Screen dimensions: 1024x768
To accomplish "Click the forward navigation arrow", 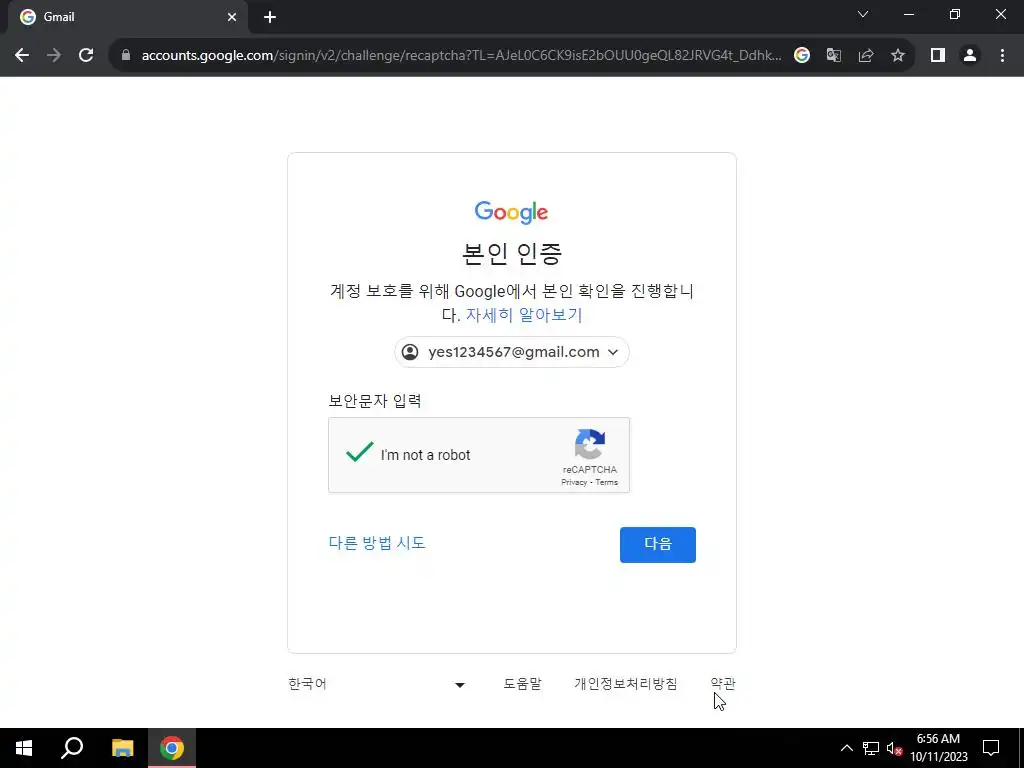I will coord(54,56).
